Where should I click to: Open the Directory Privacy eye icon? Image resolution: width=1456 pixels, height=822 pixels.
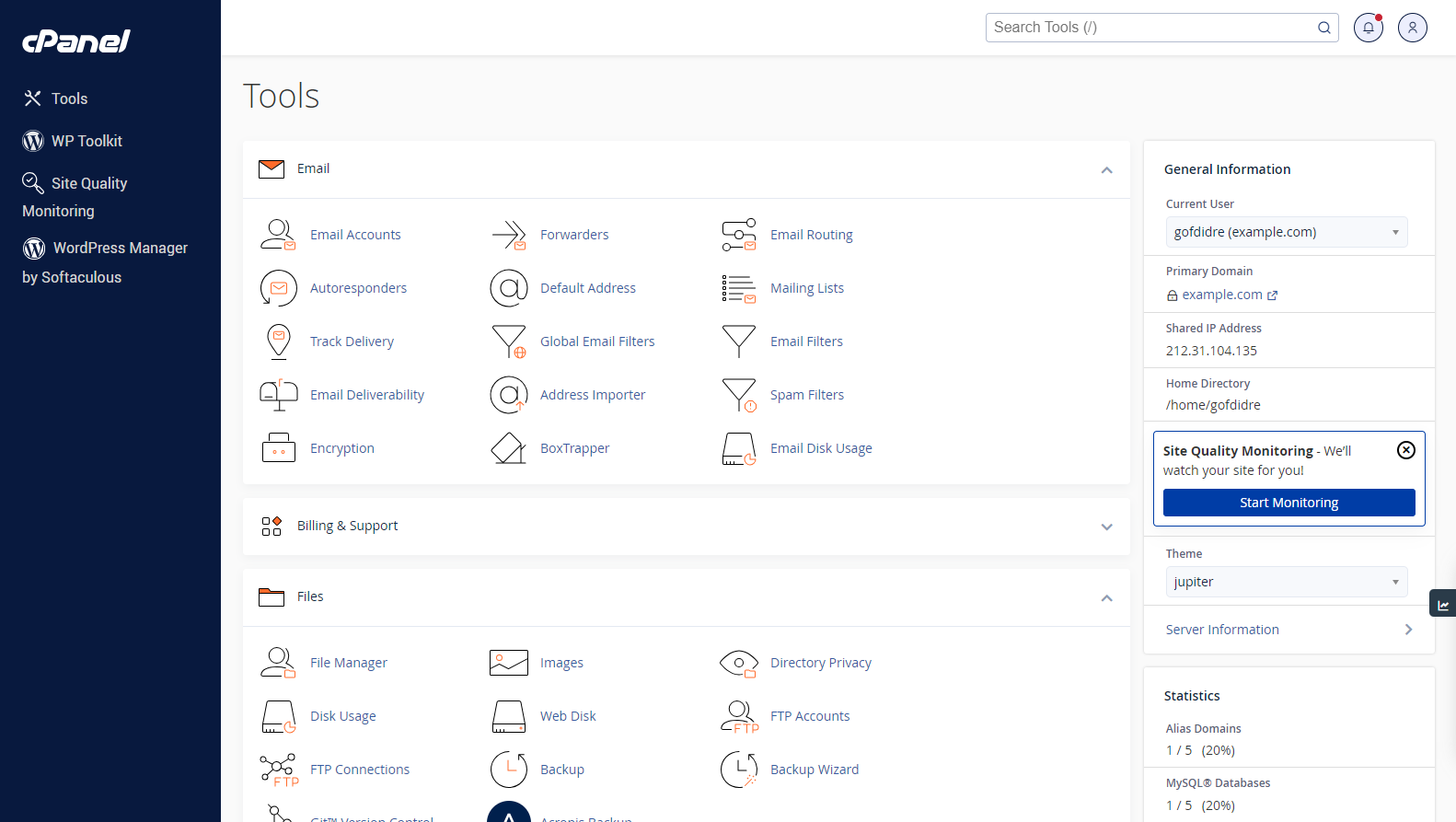(x=738, y=663)
